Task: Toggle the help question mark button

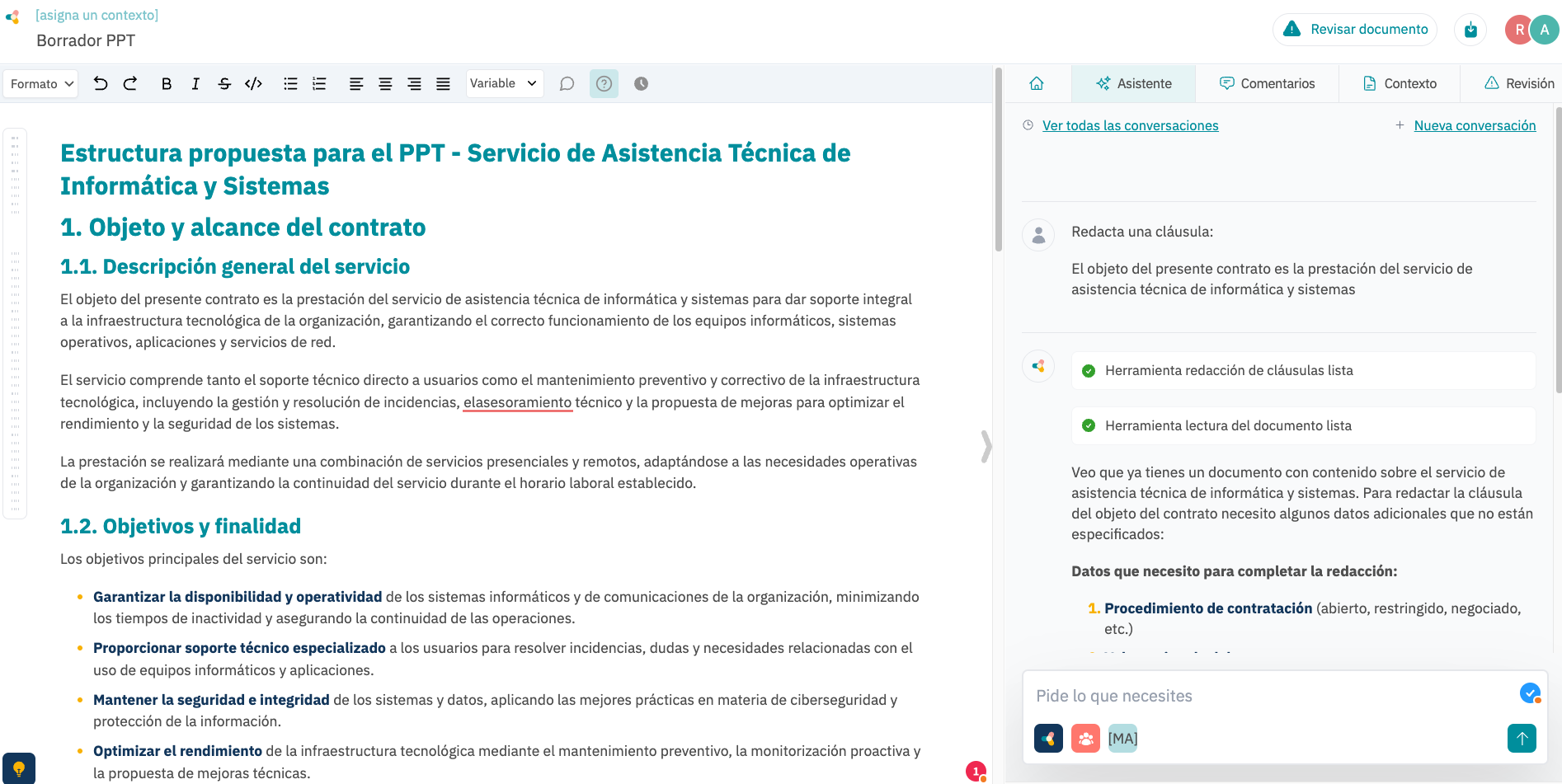Action: tap(604, 83)
